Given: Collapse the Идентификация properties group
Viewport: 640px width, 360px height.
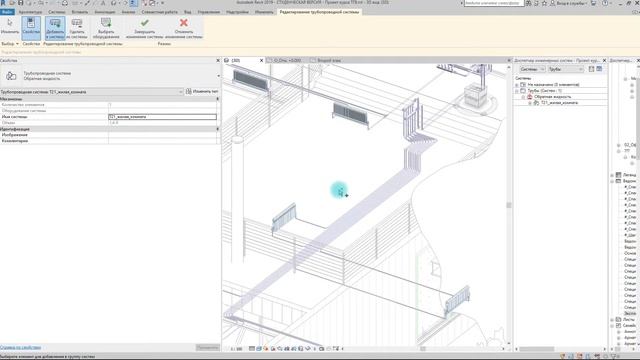Looking at the screenshot, I should click(218, 129).
